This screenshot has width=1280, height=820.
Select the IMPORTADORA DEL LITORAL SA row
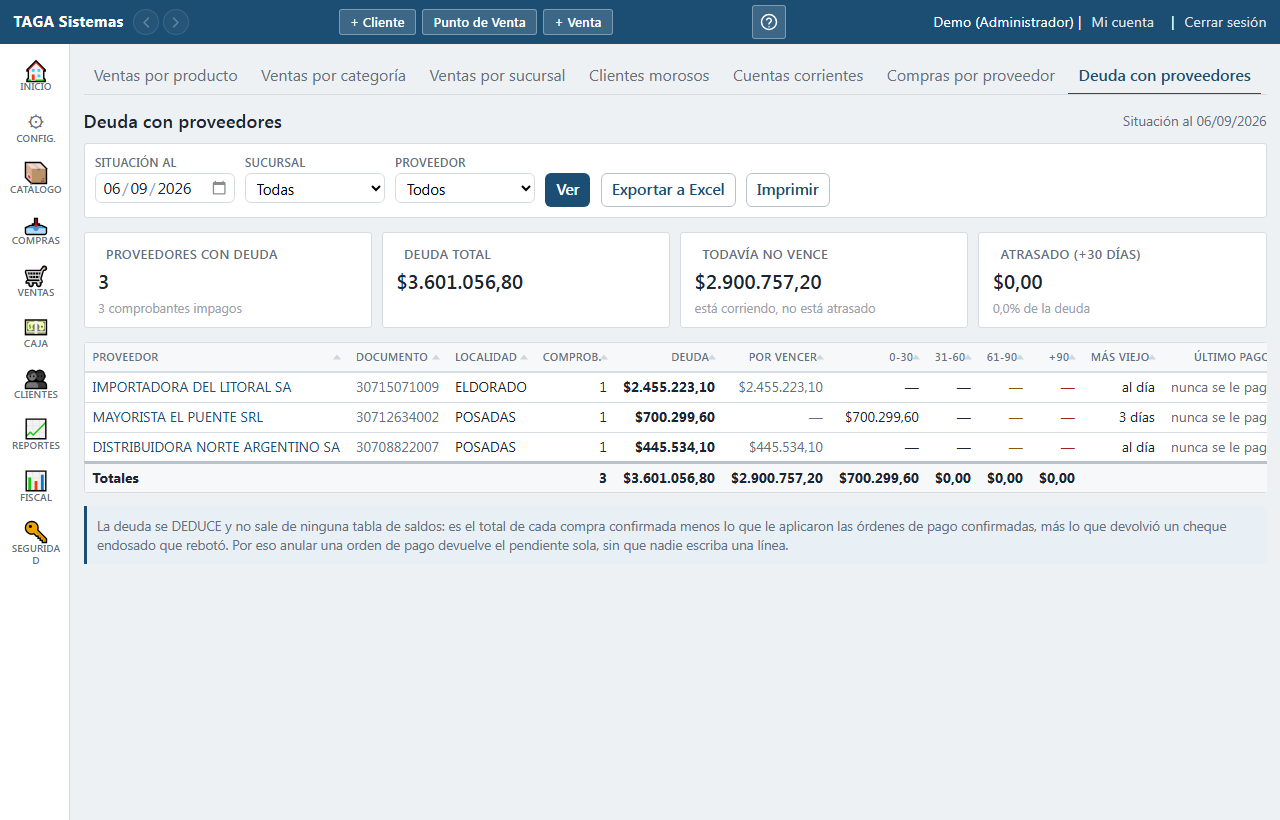(675, 387)
